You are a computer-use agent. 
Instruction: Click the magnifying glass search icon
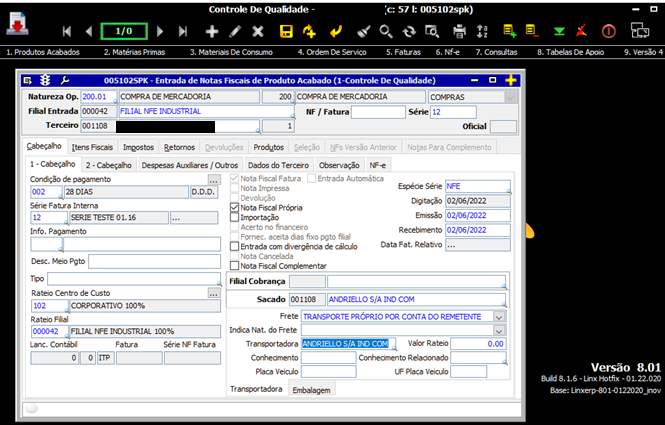(x=386, y=31)
